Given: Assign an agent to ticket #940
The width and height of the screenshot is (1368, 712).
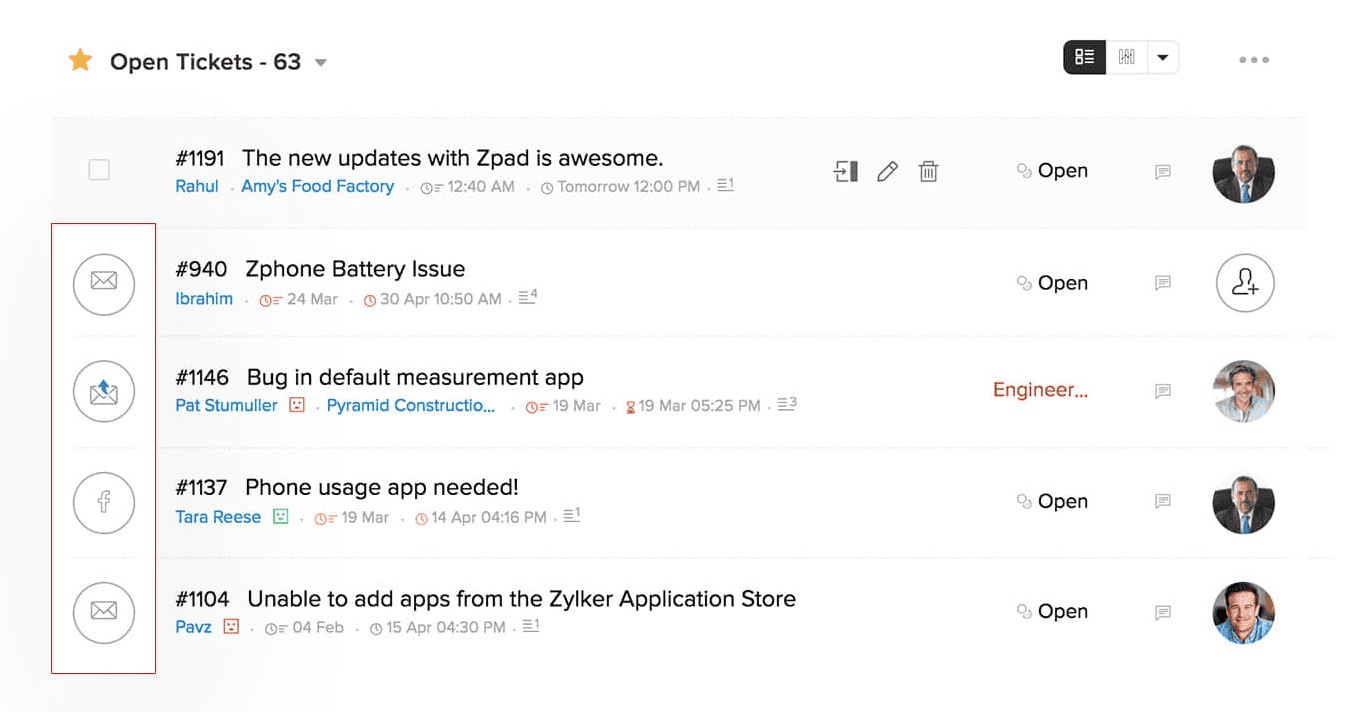Looking at the screenshot, I should click(1245, 284).
